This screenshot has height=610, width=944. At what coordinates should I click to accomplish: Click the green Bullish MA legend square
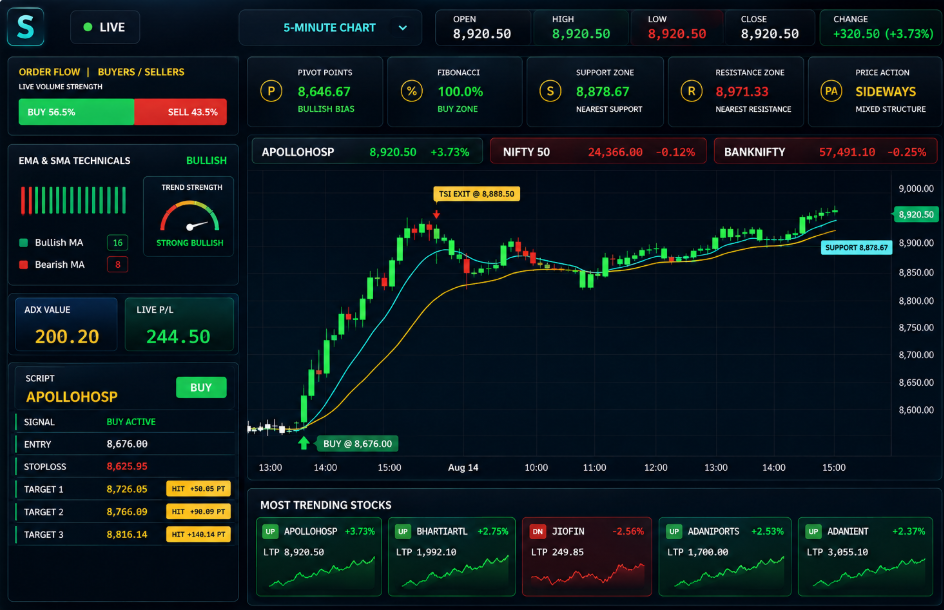[23, 243]
